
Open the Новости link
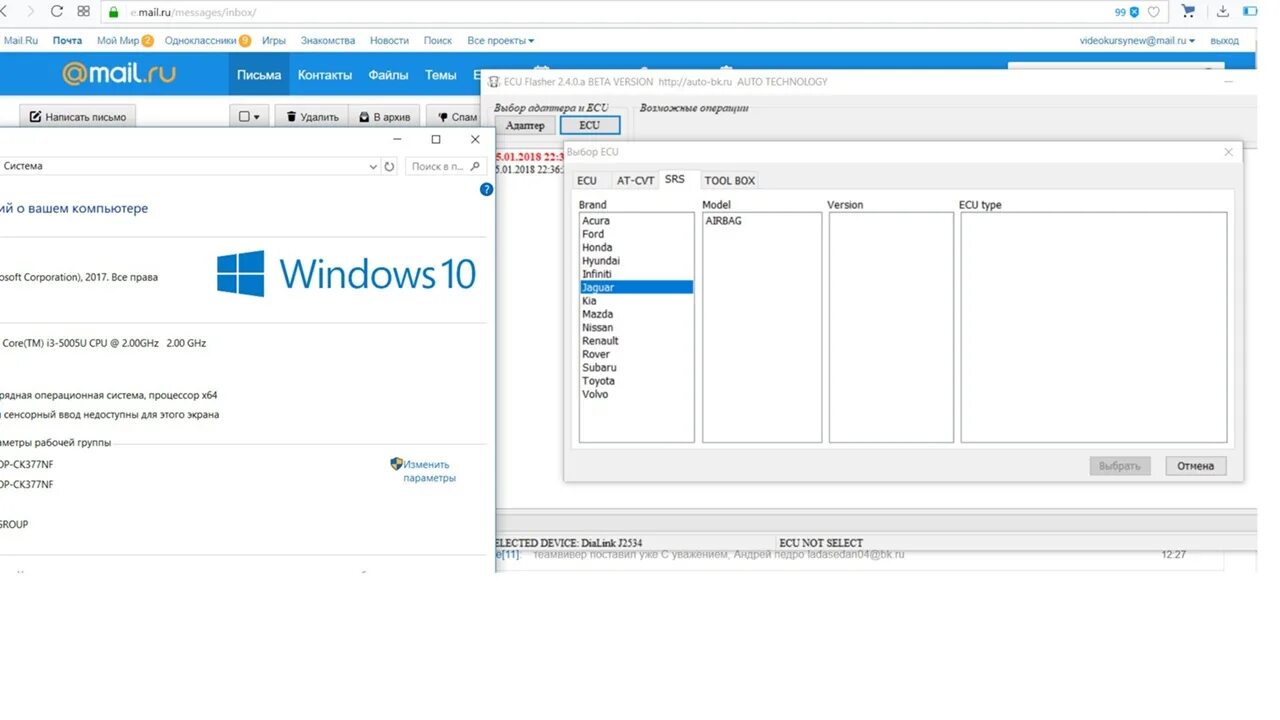coord(389,41)
